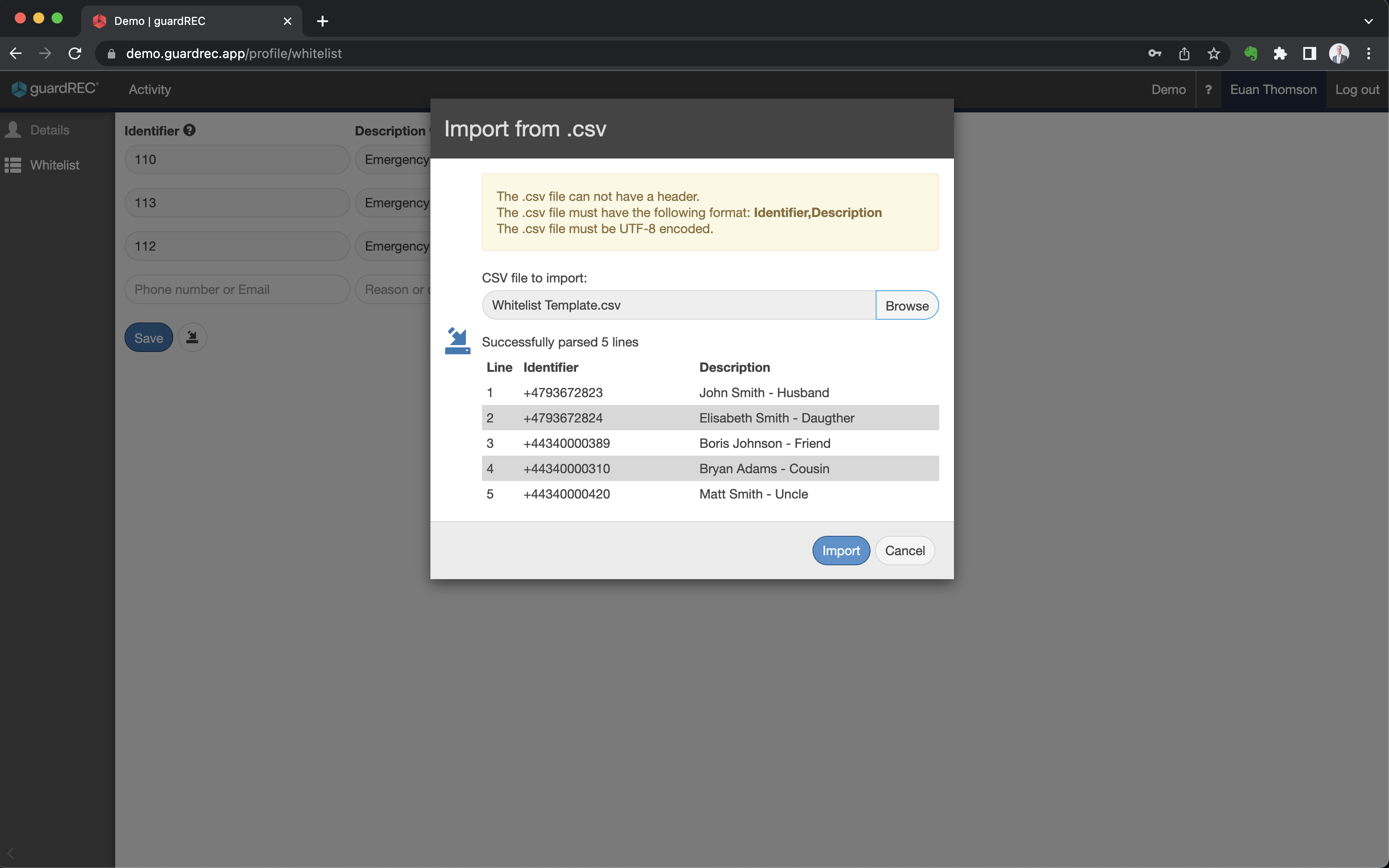Collapse the sidebar with bottom chevron
The image size is (1389, 868).
click(x=10, y=853)
